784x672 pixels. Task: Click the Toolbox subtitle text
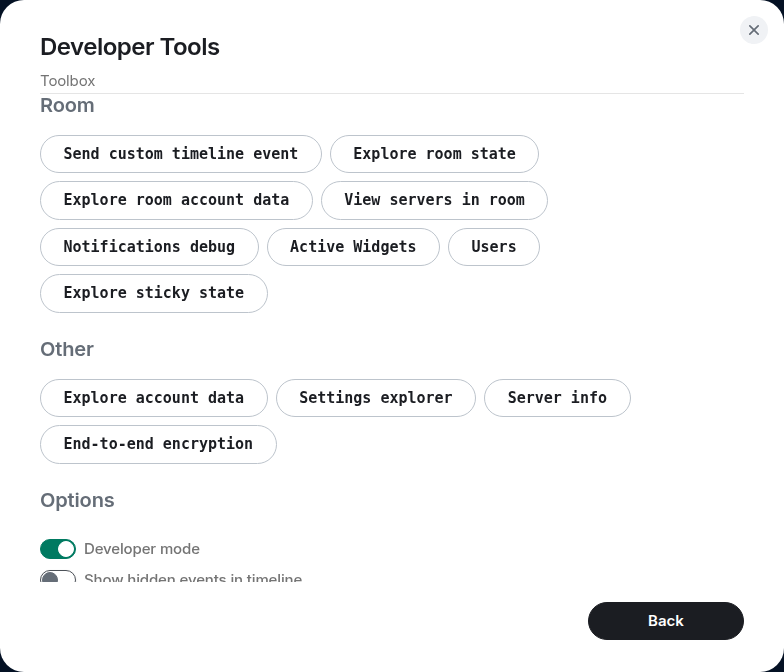point(68,80)
